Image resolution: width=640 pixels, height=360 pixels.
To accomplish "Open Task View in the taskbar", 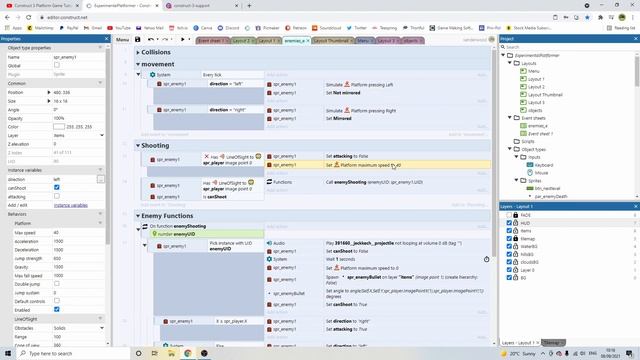I will [x=154, y=353].
